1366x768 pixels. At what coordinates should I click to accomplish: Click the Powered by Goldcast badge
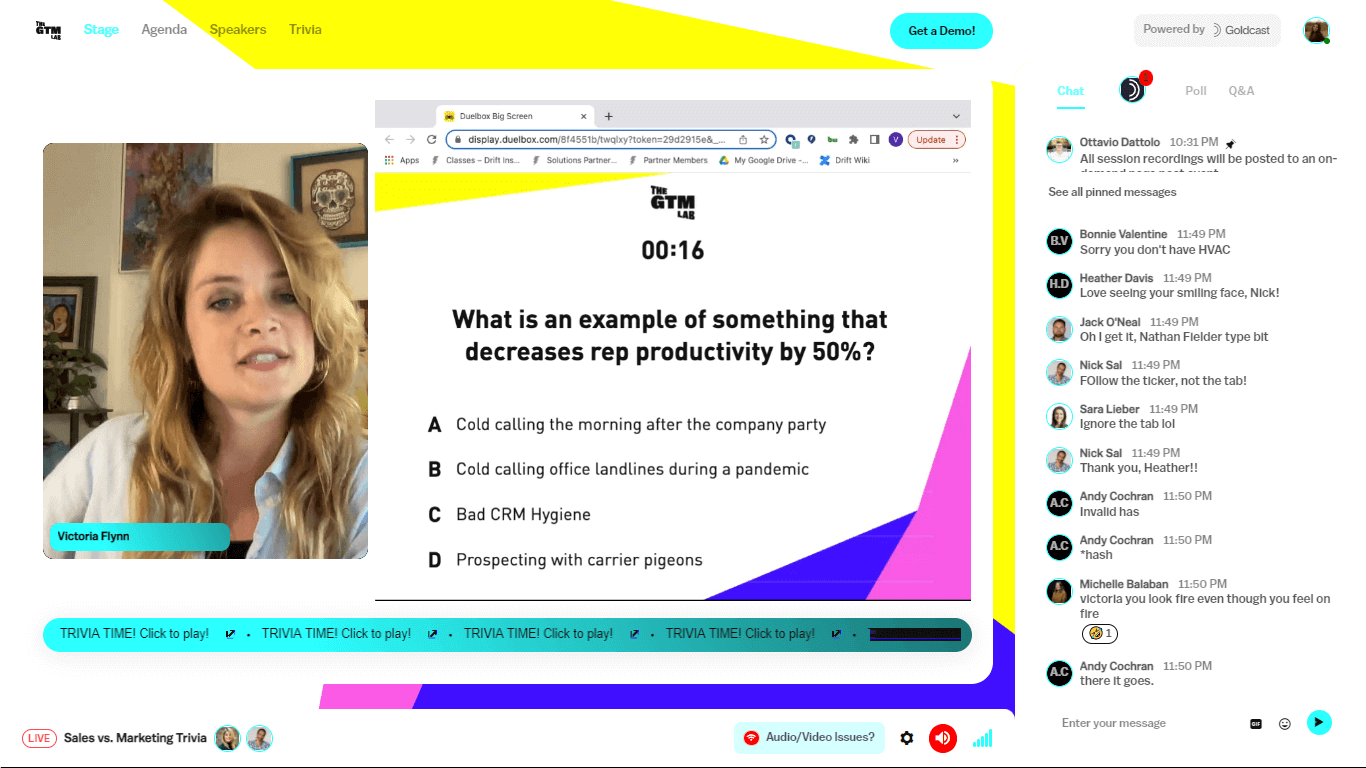coord(1207,30)
